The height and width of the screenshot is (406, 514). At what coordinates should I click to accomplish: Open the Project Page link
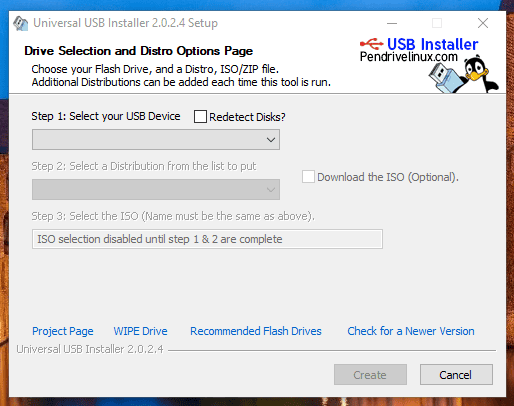63,331
